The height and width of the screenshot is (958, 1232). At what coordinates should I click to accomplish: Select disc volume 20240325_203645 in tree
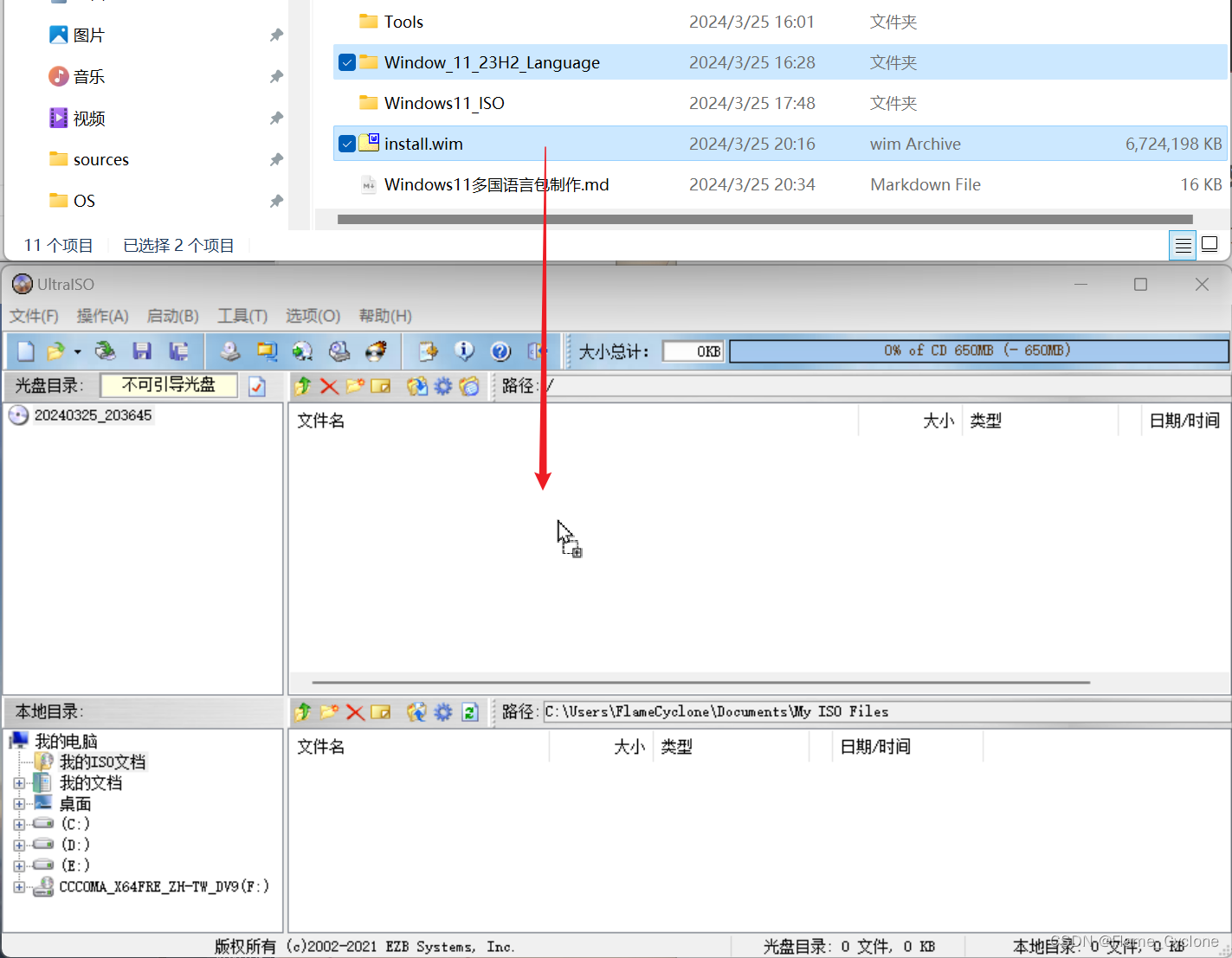[x=93, y=415]
